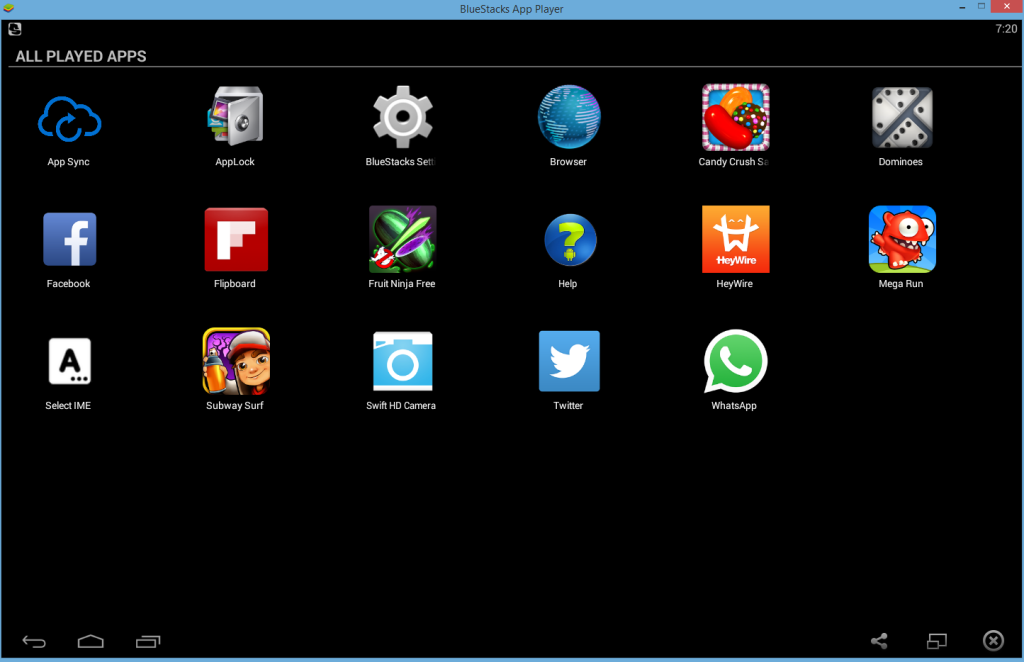Tap the Android back arrow button
This screenshot has height=662, width=1024.
(x=34, y=641)
